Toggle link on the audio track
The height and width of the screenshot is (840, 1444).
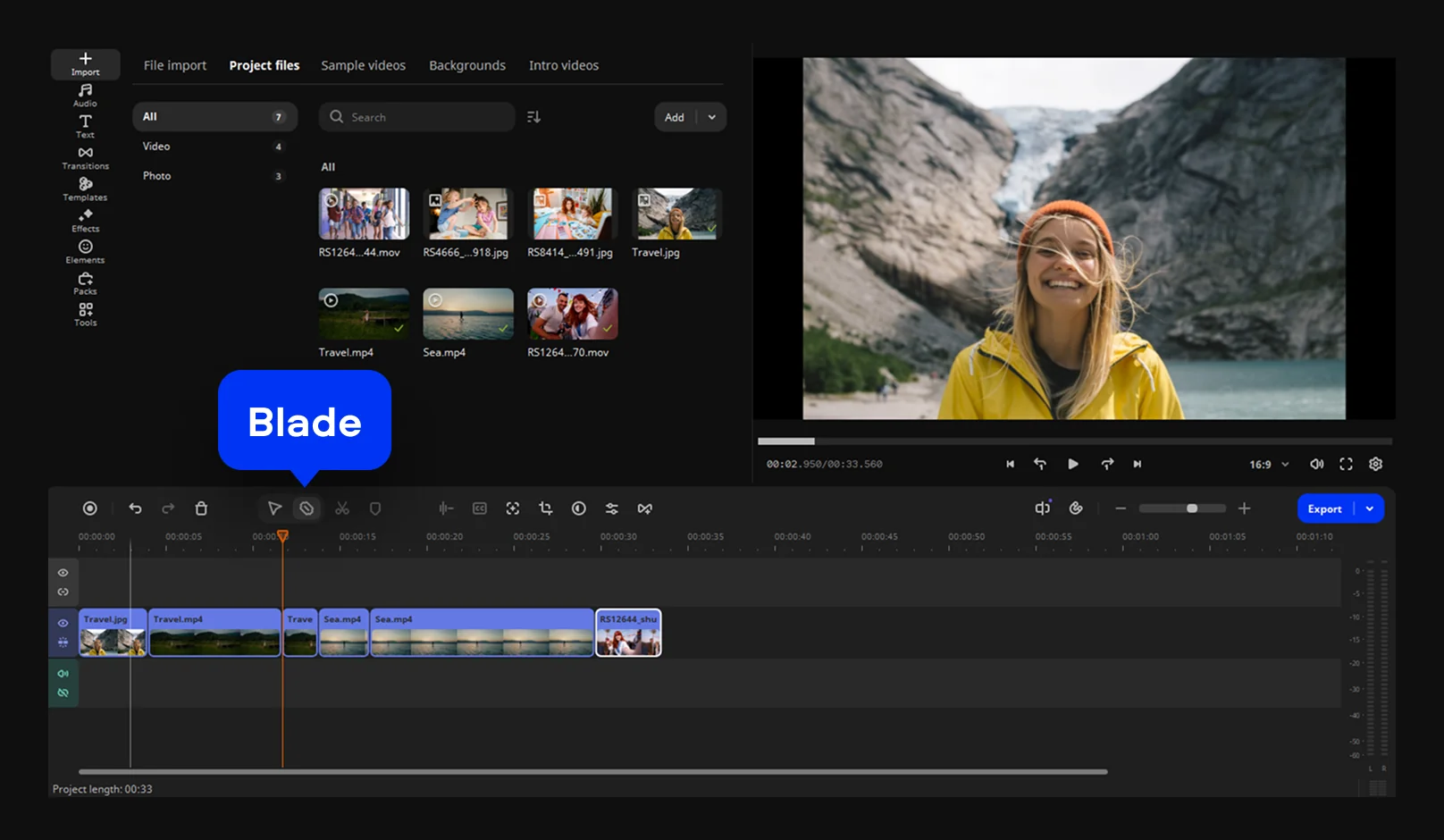(63, 693)
